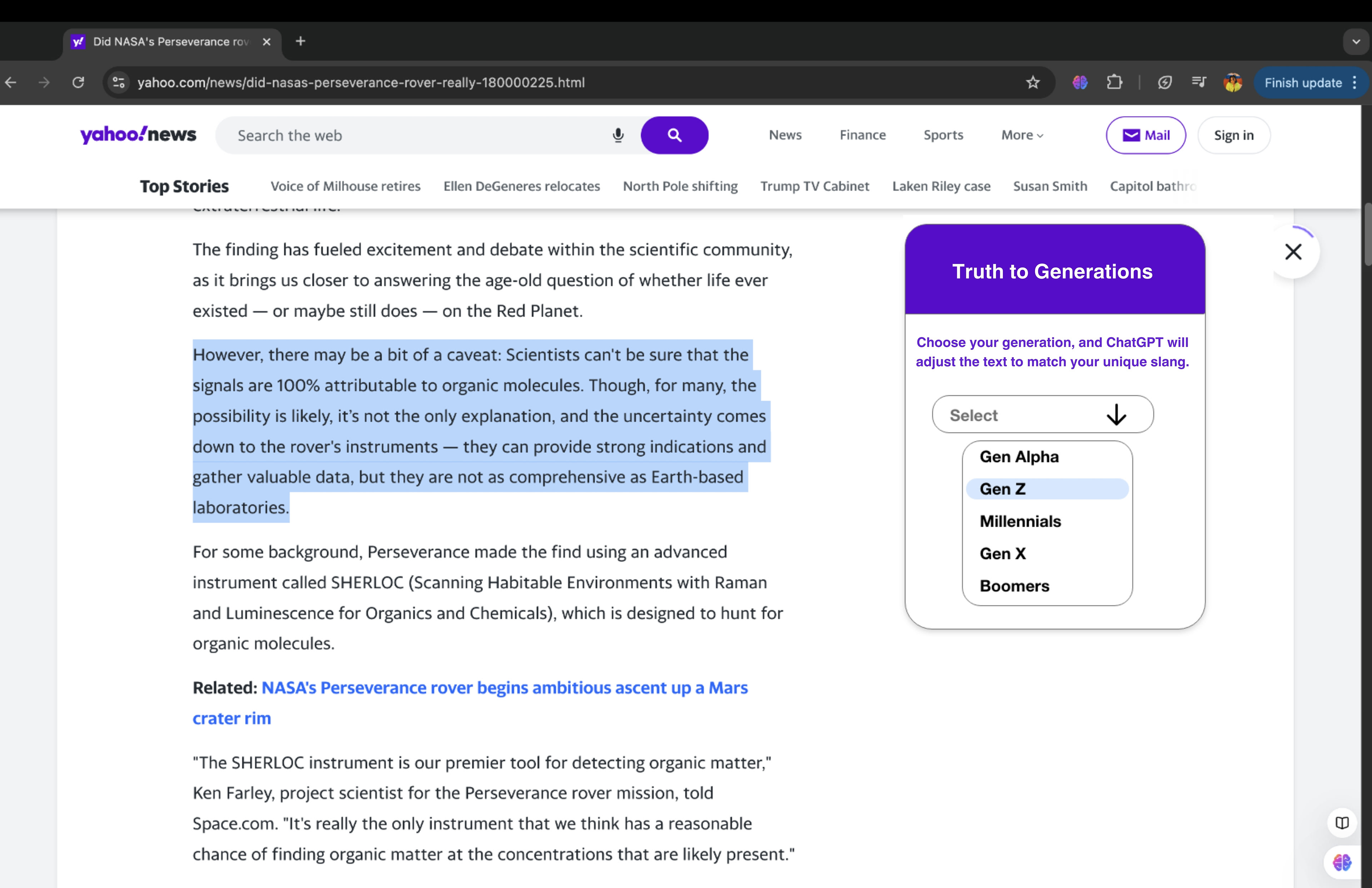The image size is (1372, 888).
Task: Open the Sports section link
Action: 943,135
